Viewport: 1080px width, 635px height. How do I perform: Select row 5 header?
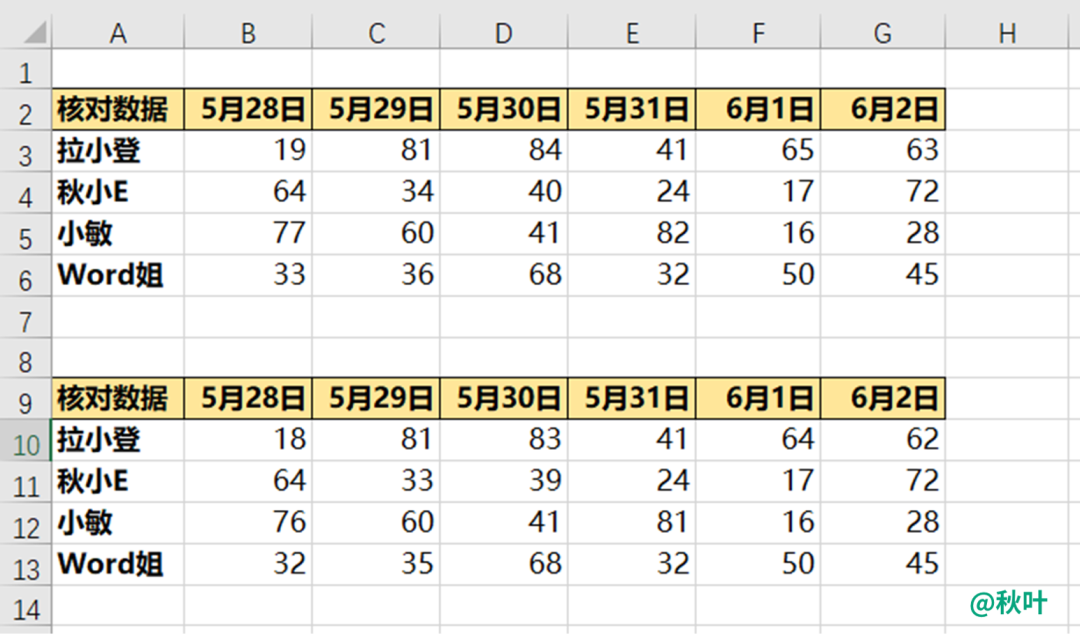pos(25,233)
